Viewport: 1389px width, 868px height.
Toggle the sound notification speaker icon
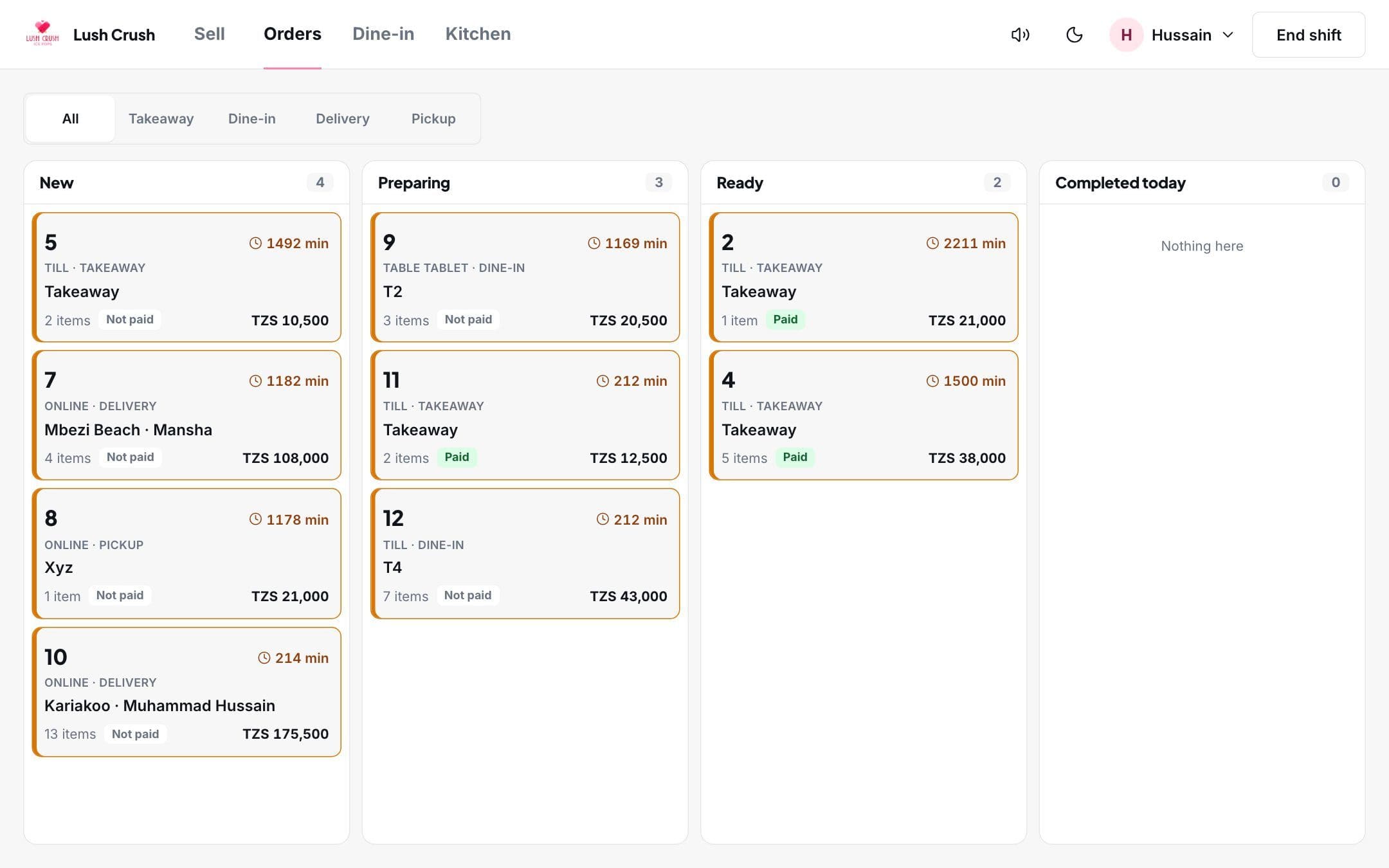click(1021, 35)
